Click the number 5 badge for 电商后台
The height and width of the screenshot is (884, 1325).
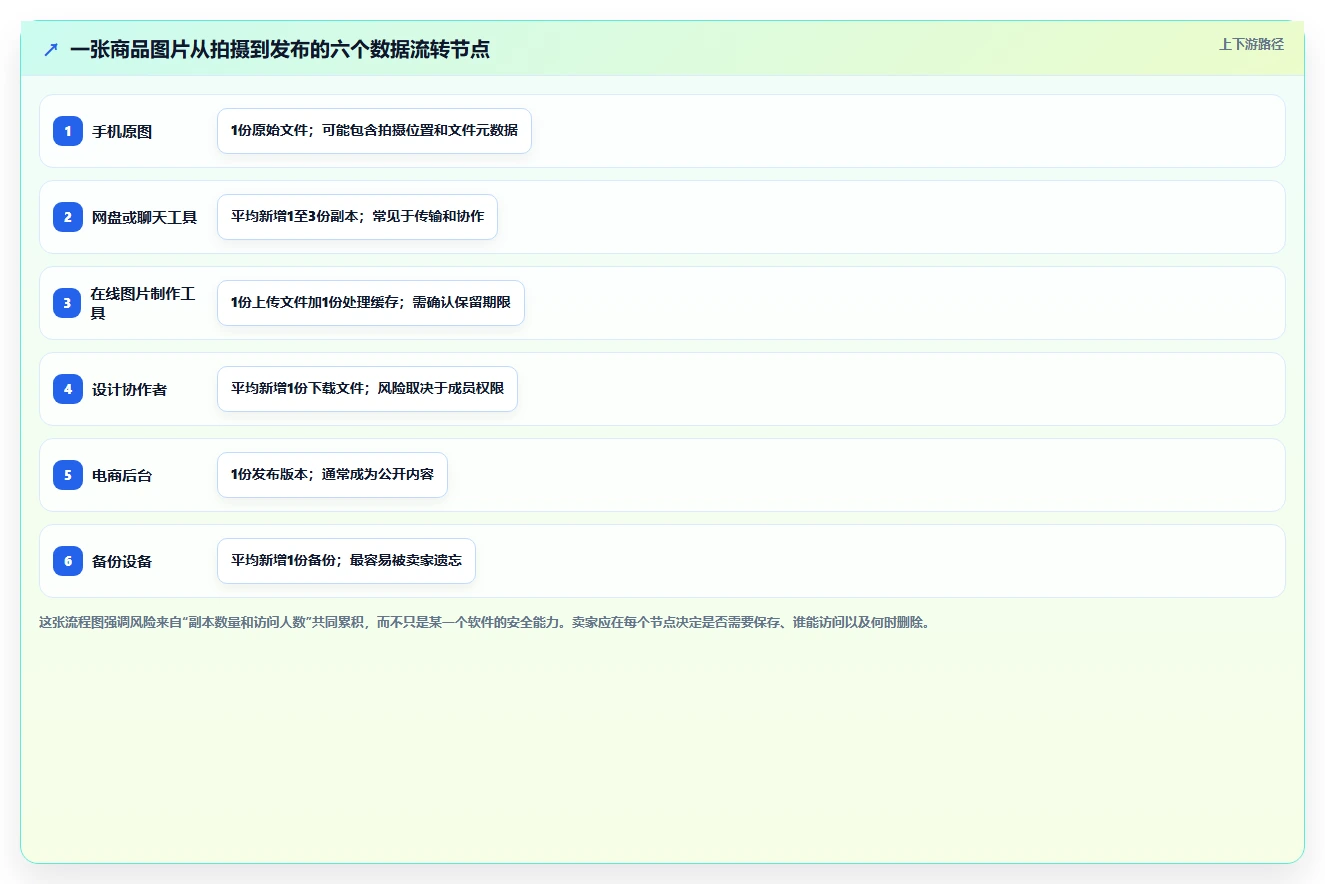coord(68,475)
